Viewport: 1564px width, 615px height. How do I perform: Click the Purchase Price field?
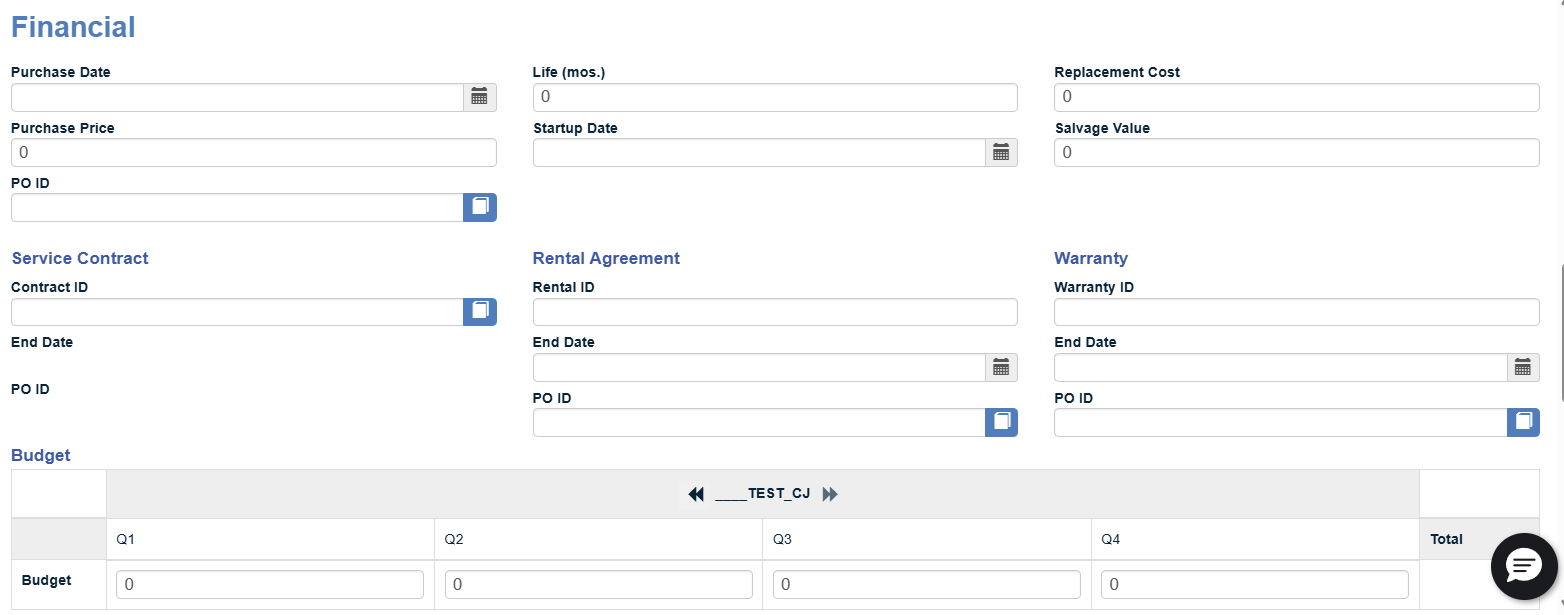point(254,152)
